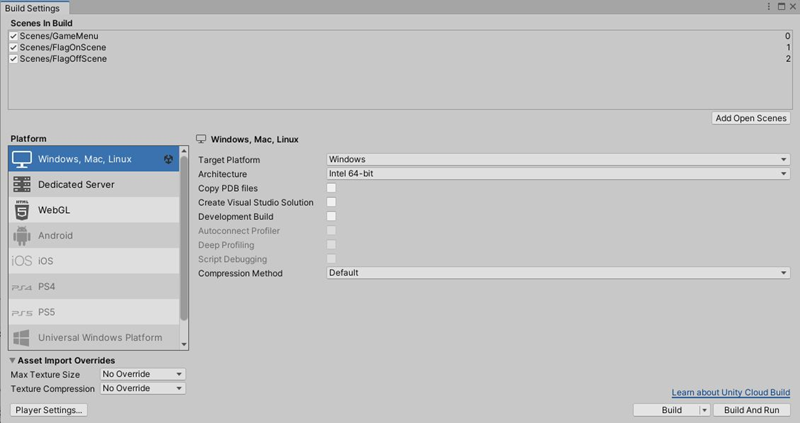800x423 pixels.
Task: Click the PS5 logo icon
Action: pyautogui.click(x=22, y=313)
